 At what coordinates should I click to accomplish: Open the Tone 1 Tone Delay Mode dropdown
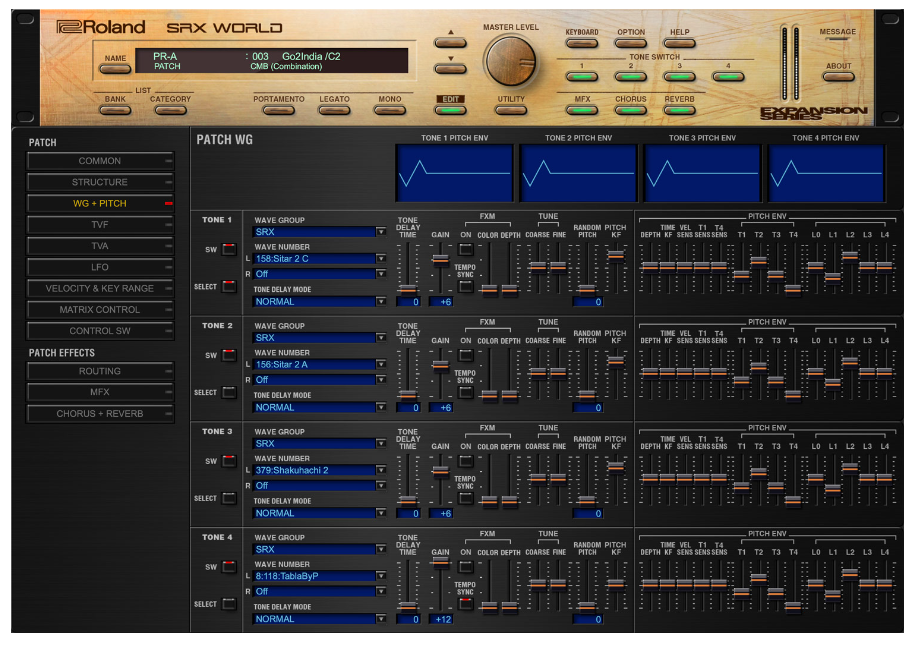(x=319, y=302)
